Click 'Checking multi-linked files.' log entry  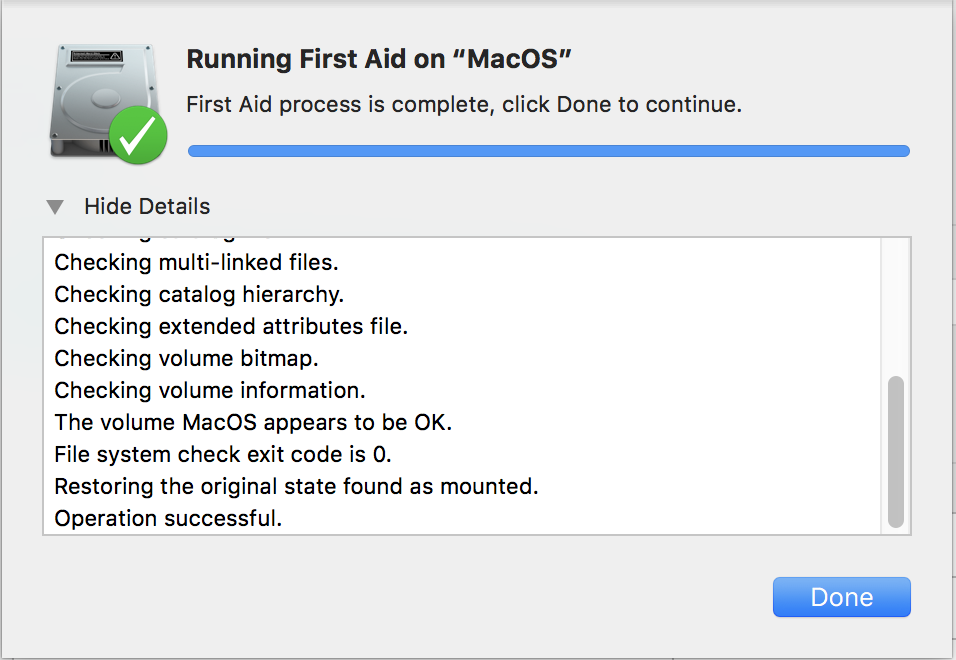click(x=196, y=263)
